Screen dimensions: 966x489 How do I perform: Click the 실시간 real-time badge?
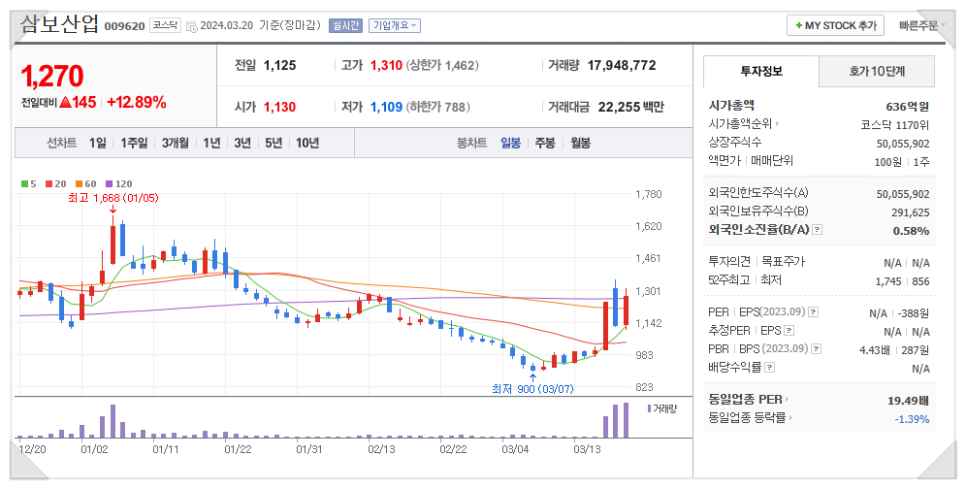[x=346, y=25]
